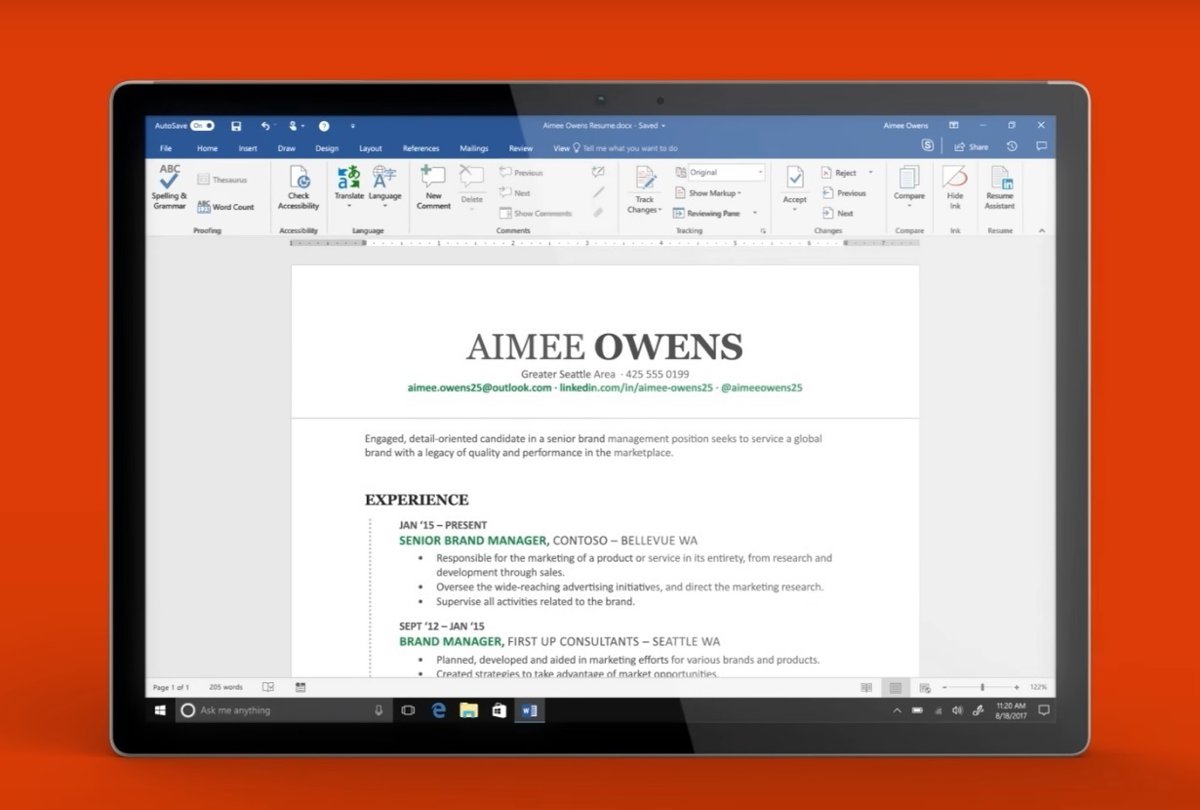Image resolution: width=1200 pixels, height=810 pixels.
Task: Click the zoom slider in status bar
Action: click(x=982, y=688)
